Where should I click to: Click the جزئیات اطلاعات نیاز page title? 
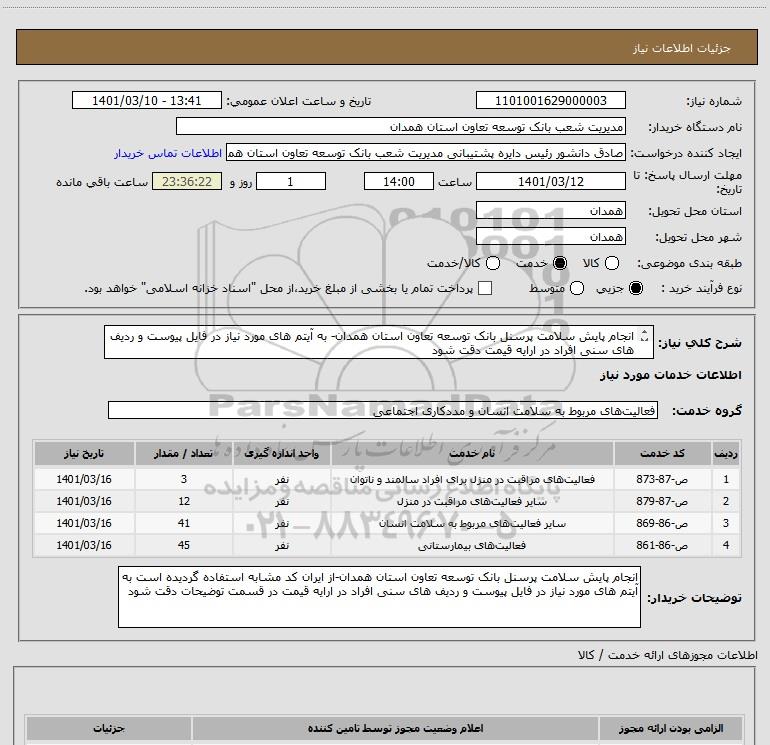[x=682, y=48]
